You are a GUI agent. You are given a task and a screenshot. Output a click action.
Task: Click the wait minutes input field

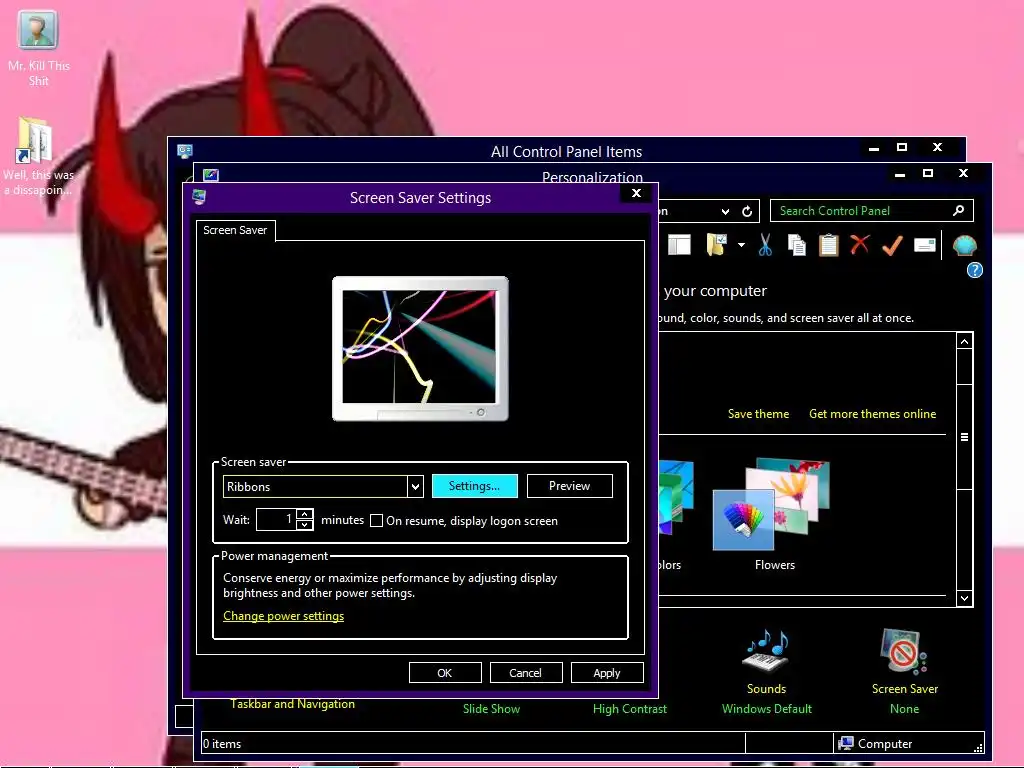pyautogui.click(x=276, y=520)
